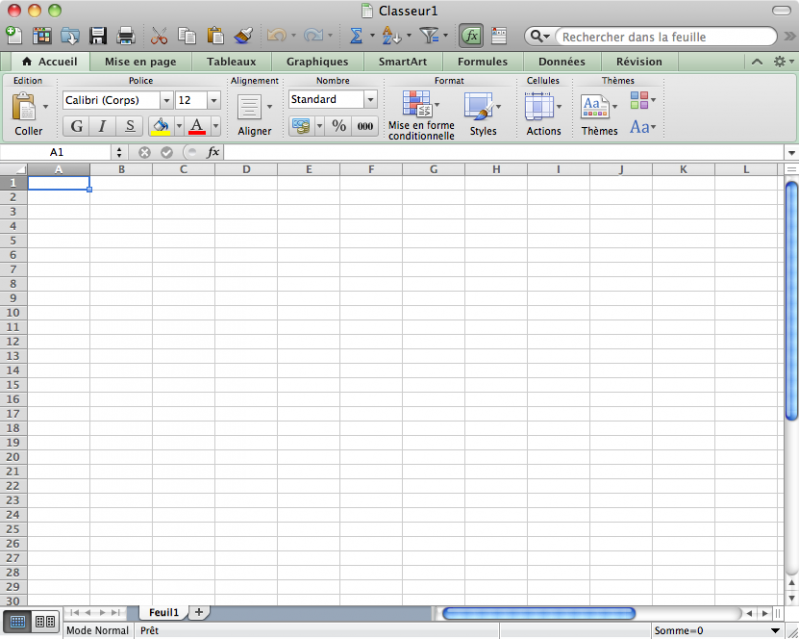Click the Print icon in toolbar
Screen dimensions: 799x639
pyautogui.click(x=126, y=36)
